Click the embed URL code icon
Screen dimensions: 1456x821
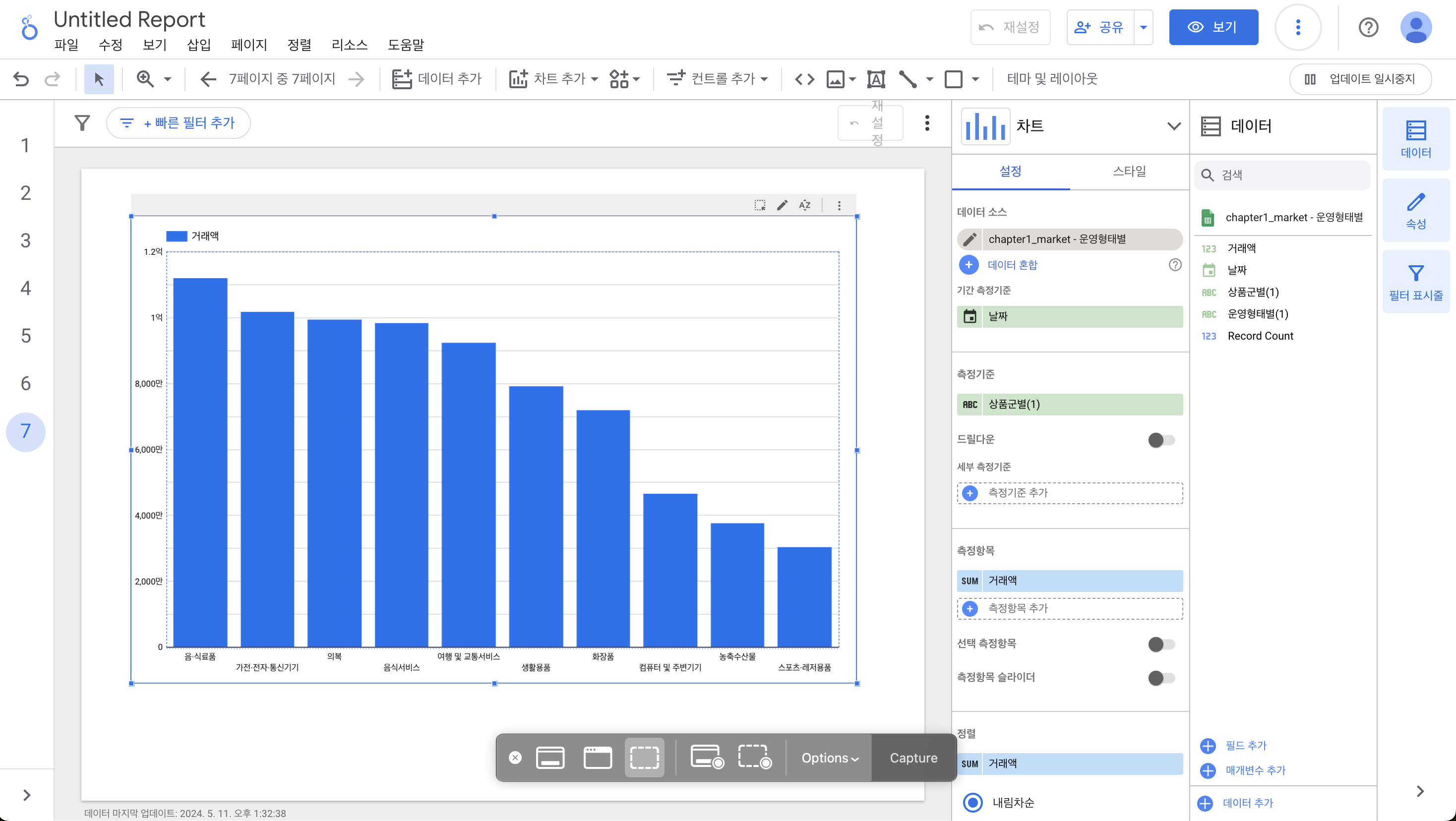pos(804,78)
